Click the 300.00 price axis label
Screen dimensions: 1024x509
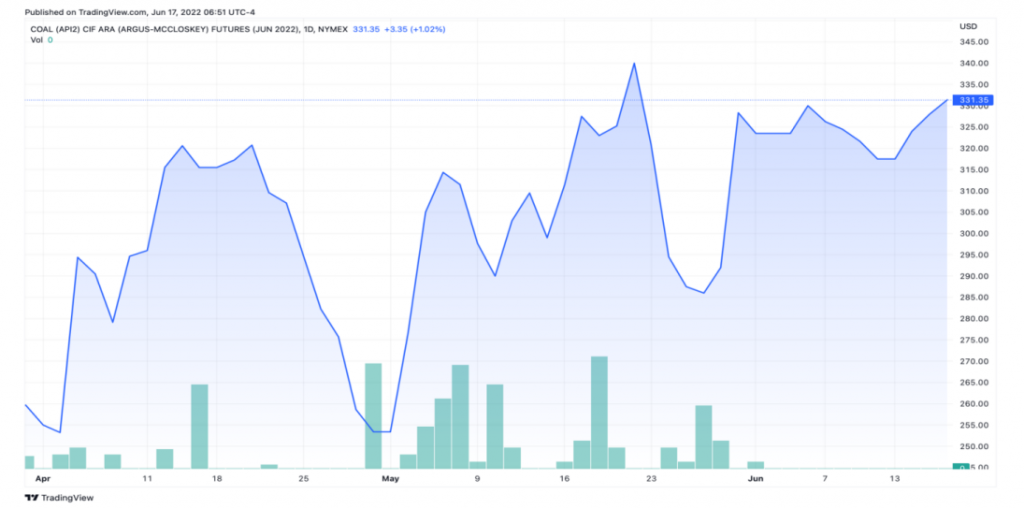tap(972, 233)
